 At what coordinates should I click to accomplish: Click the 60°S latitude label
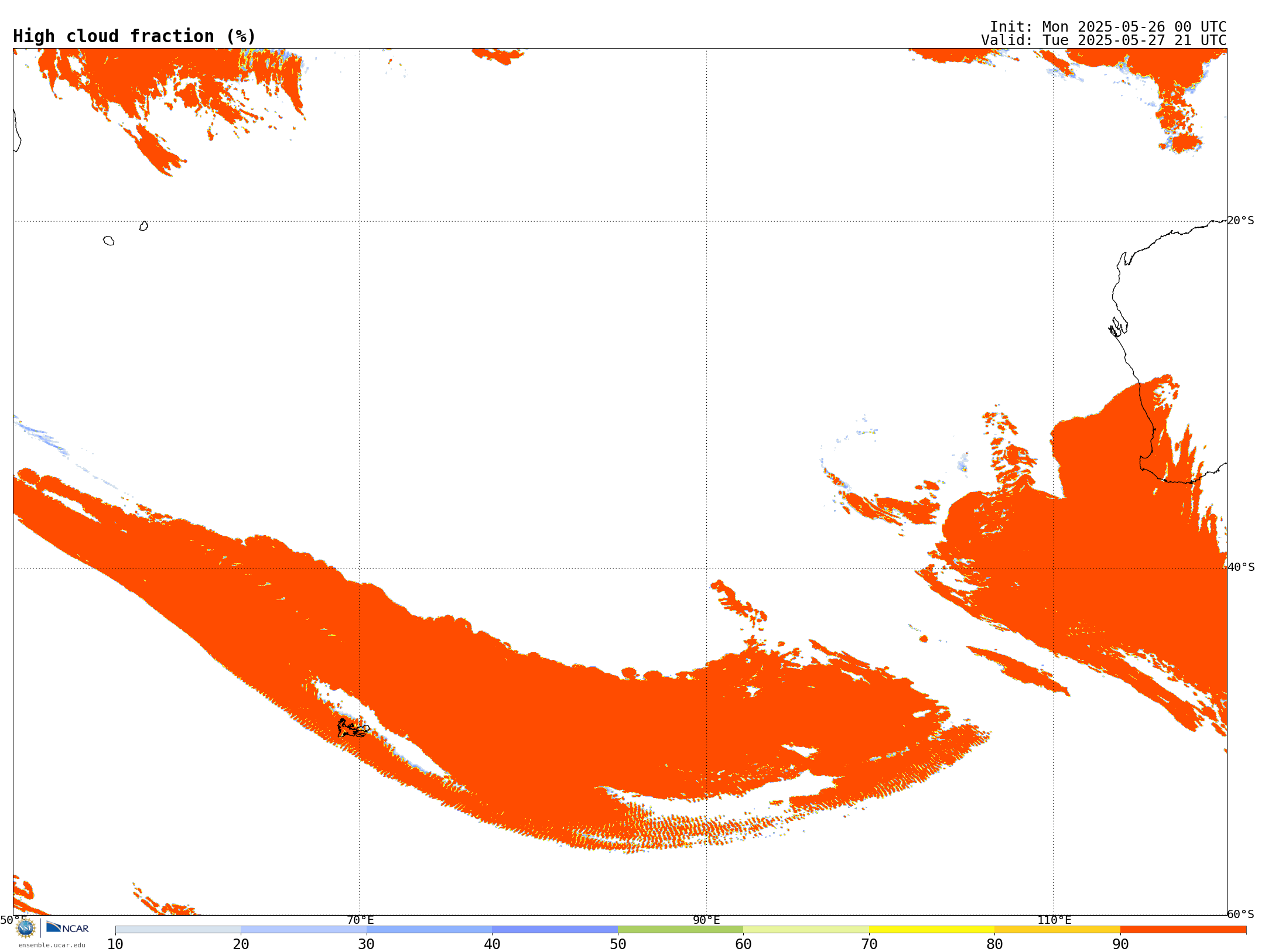1241,914
